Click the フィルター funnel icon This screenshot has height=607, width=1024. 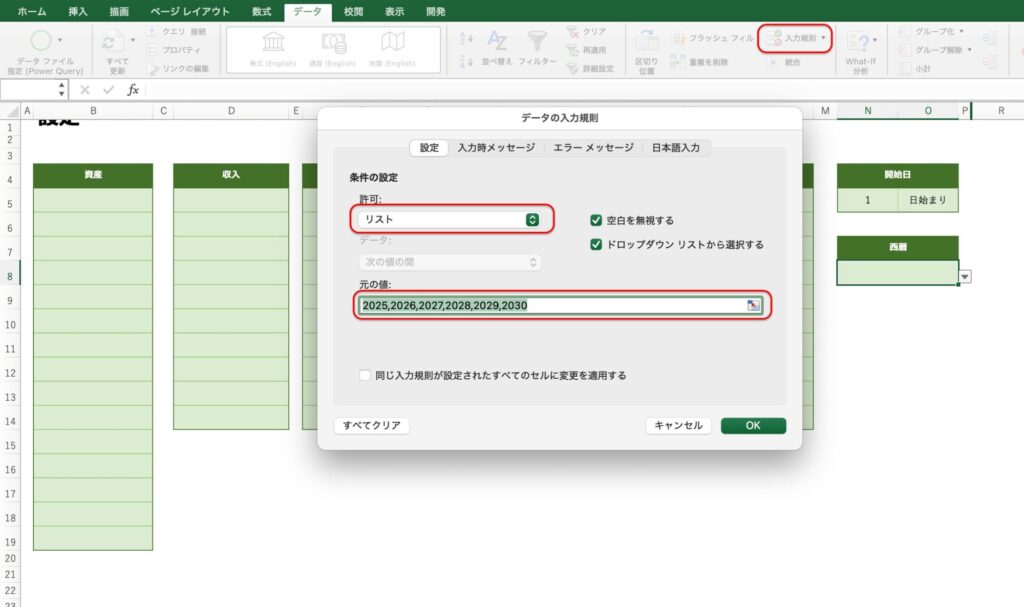tap(537, 41)
